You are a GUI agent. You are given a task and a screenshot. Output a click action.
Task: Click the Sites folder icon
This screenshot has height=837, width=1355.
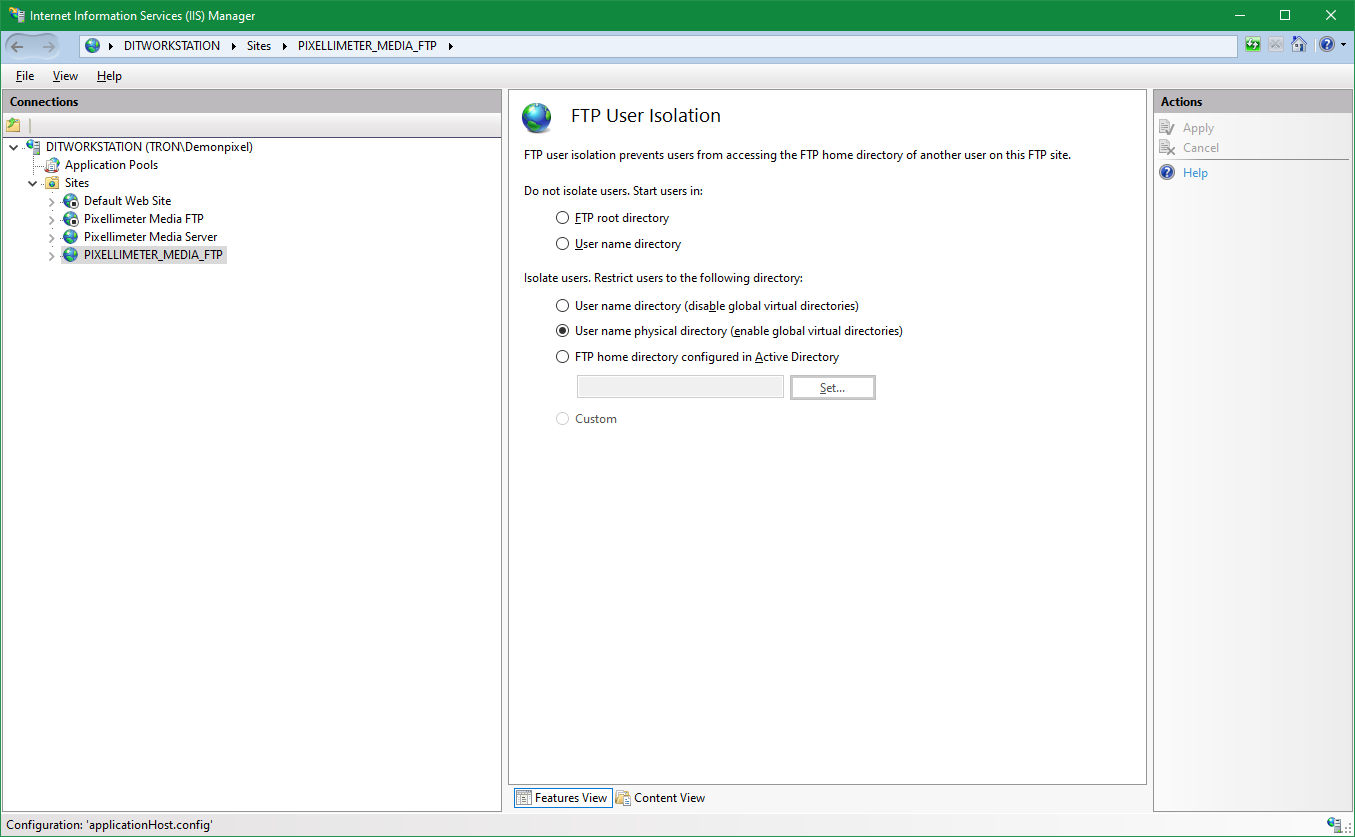[52, 183]
